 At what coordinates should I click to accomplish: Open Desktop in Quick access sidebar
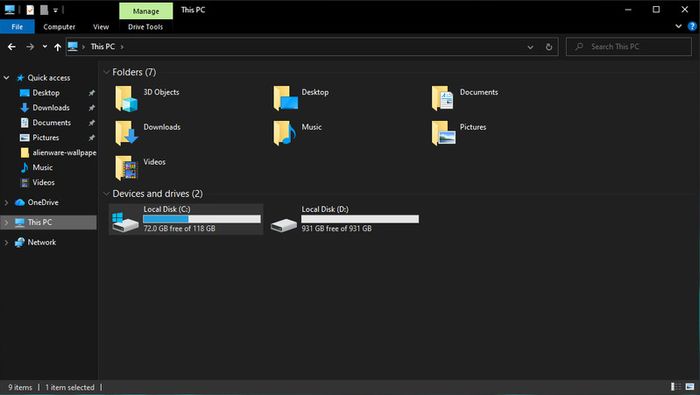click(46, 93)
